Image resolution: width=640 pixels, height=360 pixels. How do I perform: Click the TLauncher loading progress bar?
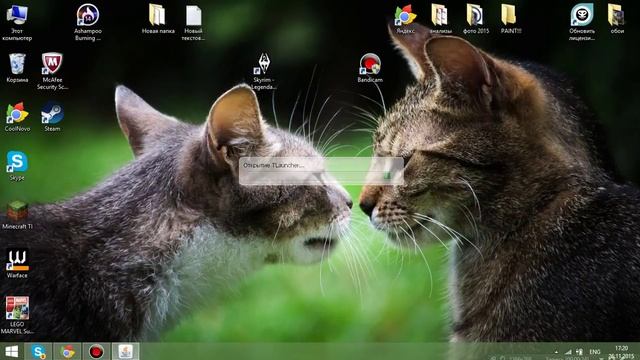point(321,176)
